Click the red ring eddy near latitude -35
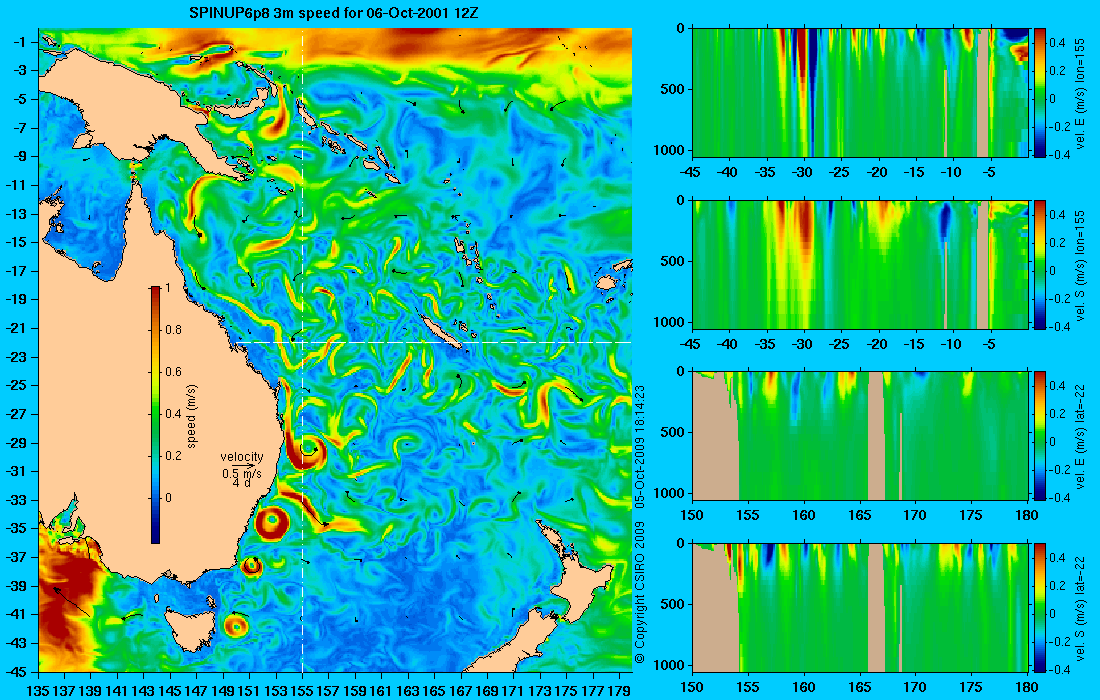The height and width of the screenshot is (700, 1100). pyautogui.click(x=271, y=523)
